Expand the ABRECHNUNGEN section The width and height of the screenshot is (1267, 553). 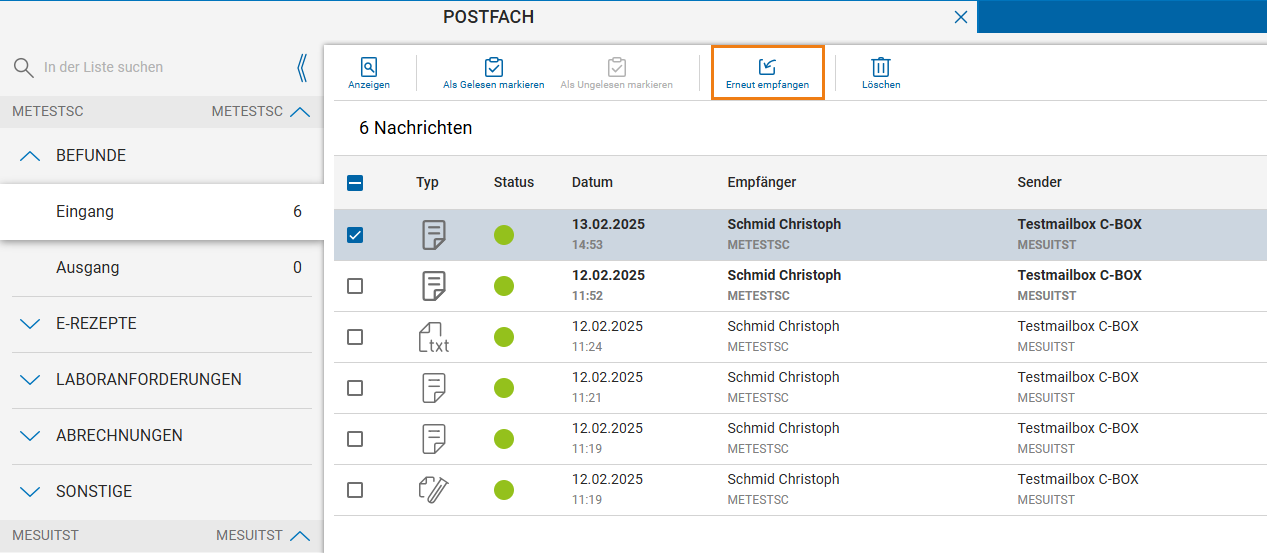(x=31, y=436)
